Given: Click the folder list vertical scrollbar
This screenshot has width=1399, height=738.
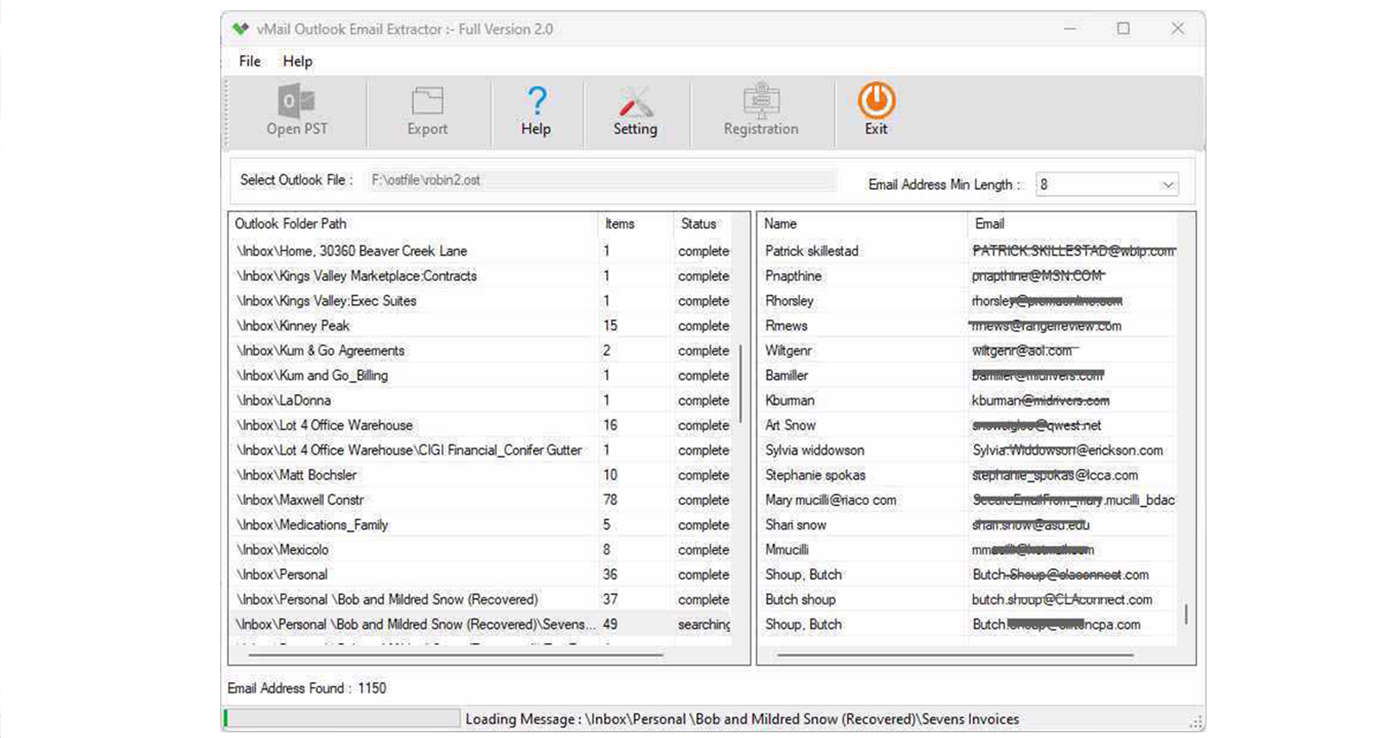Looking at the screenshot, I should [x=741, y=384].
